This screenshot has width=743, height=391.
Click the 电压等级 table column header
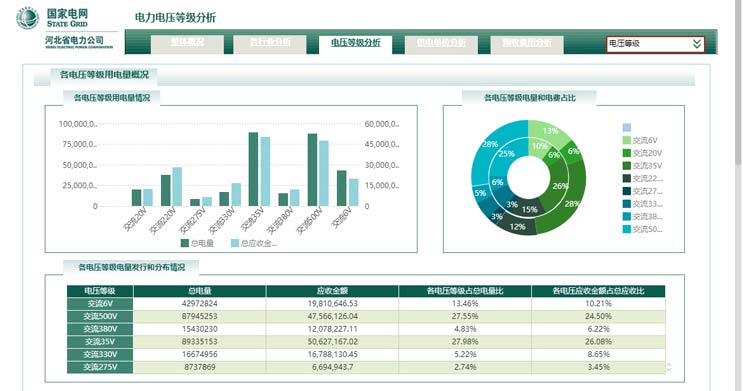tap(100, 291)
